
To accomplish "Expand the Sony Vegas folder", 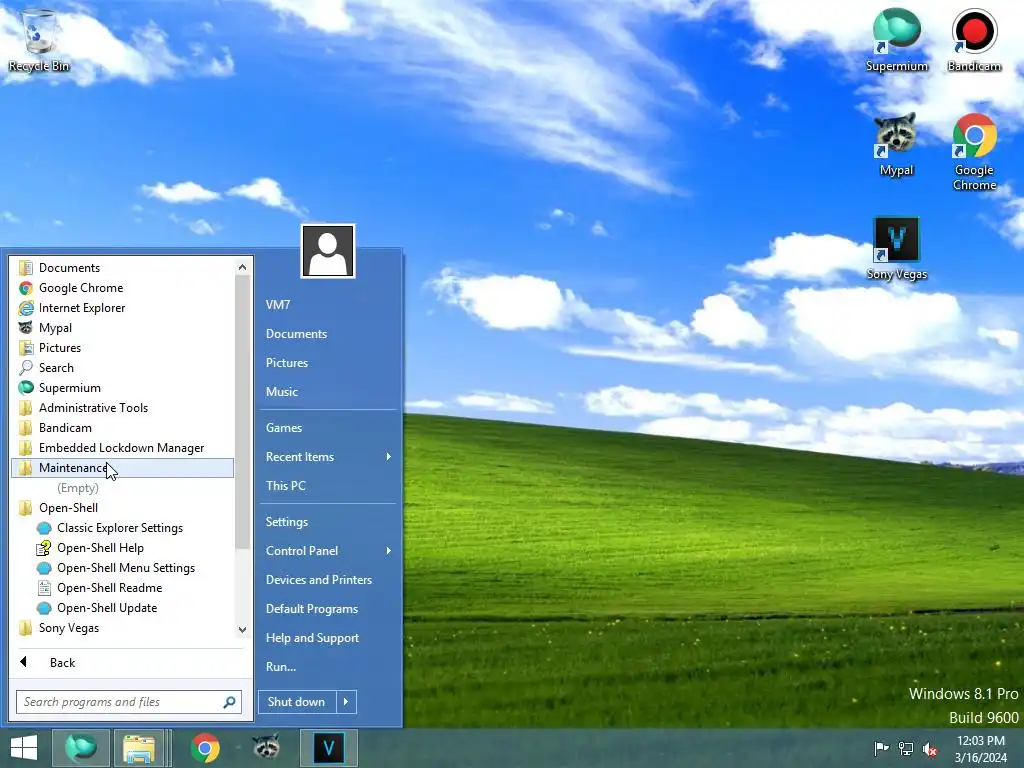I will (x=123, y=628).
